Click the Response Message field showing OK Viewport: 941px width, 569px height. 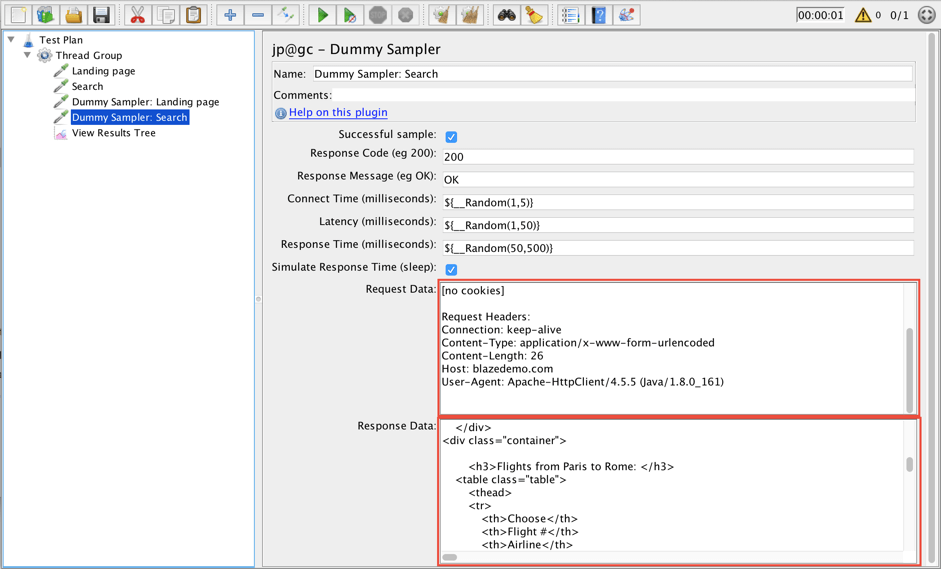click(678, 179)
